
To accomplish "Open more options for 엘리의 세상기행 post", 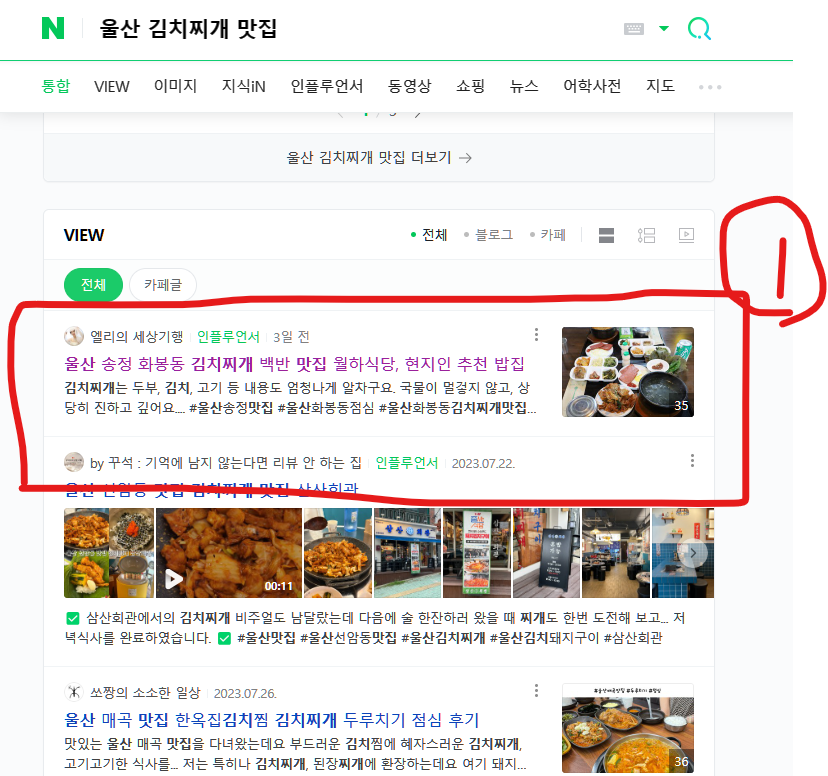I will coord(536,335).
